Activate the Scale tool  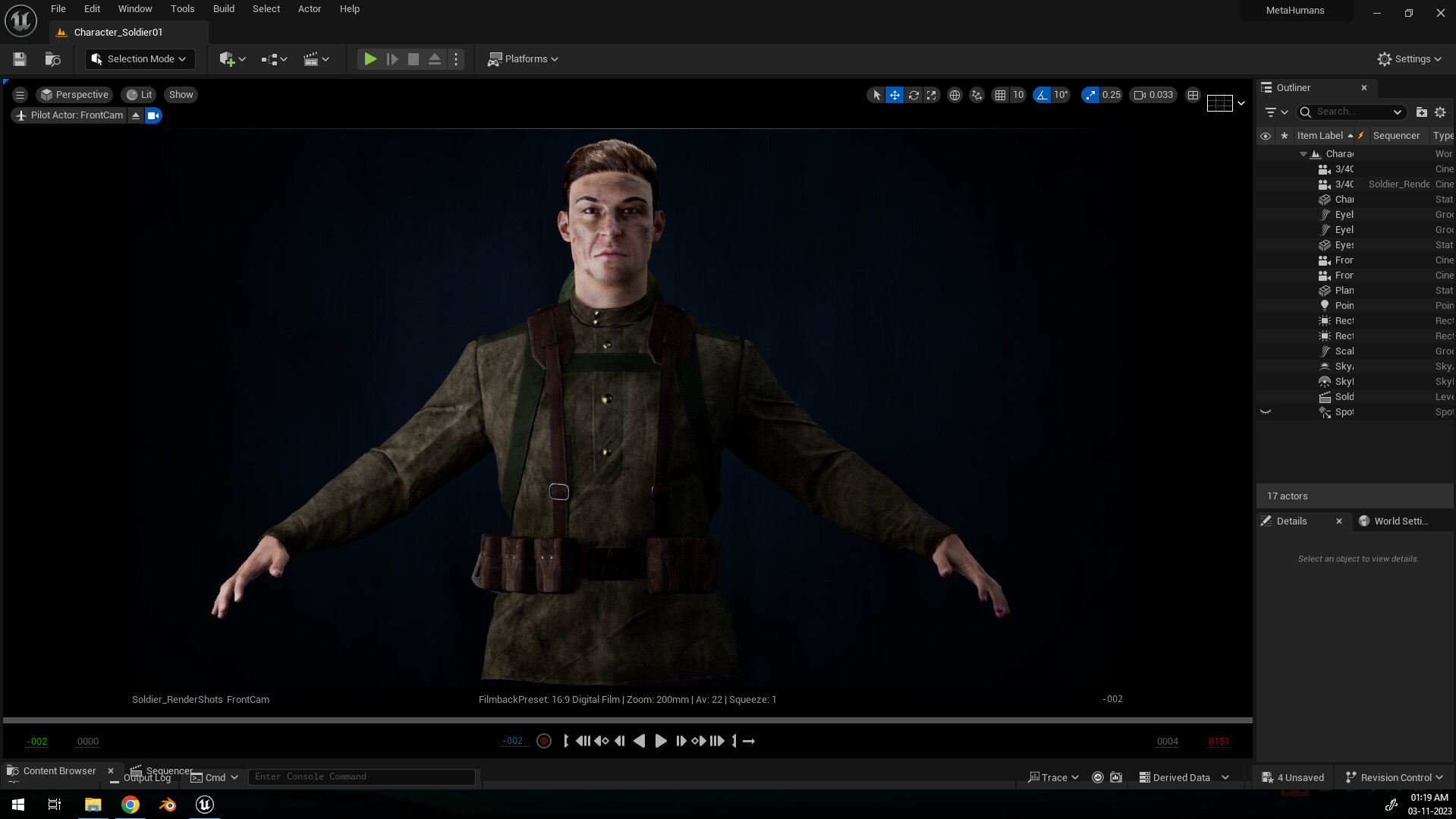(931, 95)
